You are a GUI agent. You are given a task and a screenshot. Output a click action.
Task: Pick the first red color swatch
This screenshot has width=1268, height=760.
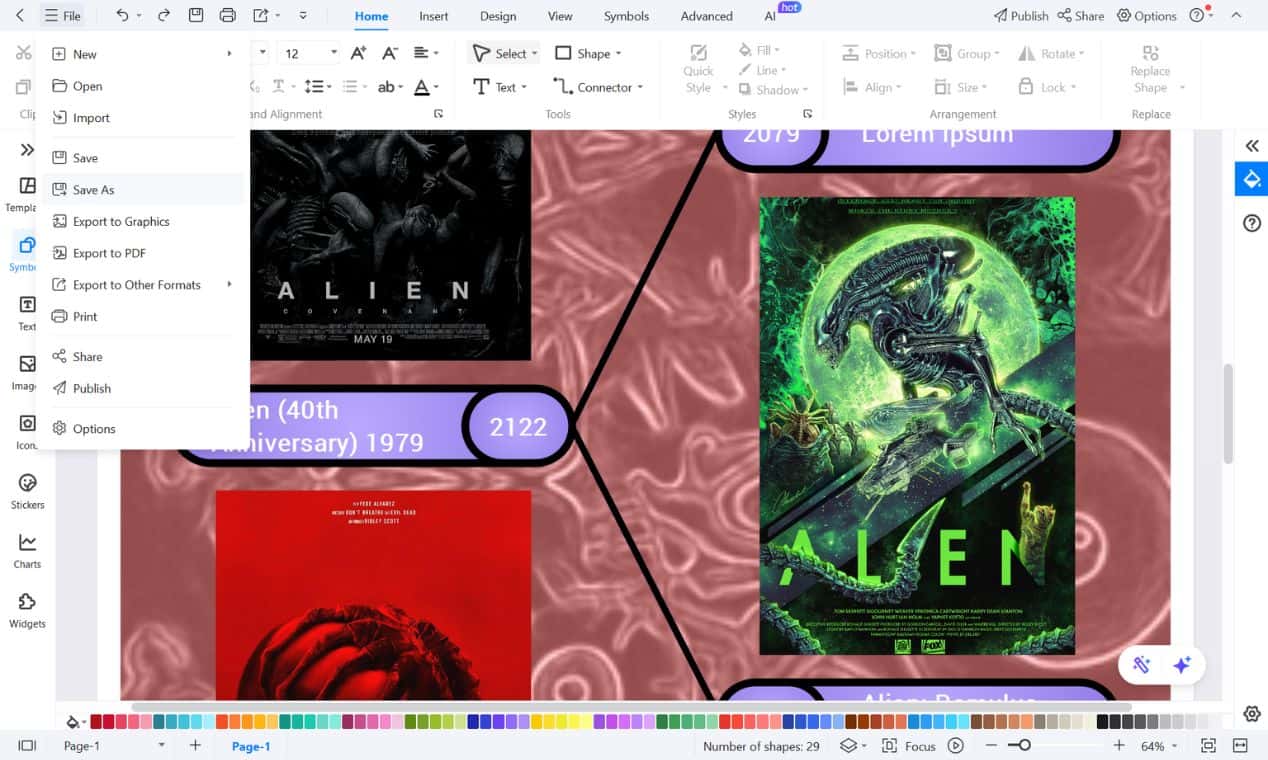[97, 722]
